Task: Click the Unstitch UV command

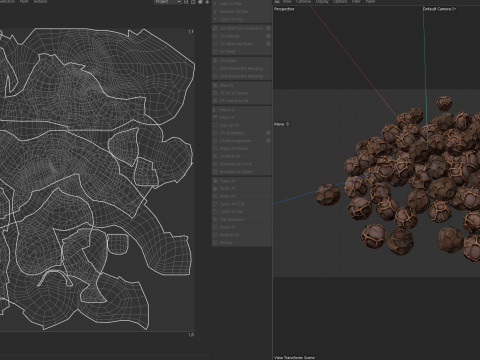Action: pos(241,156)
